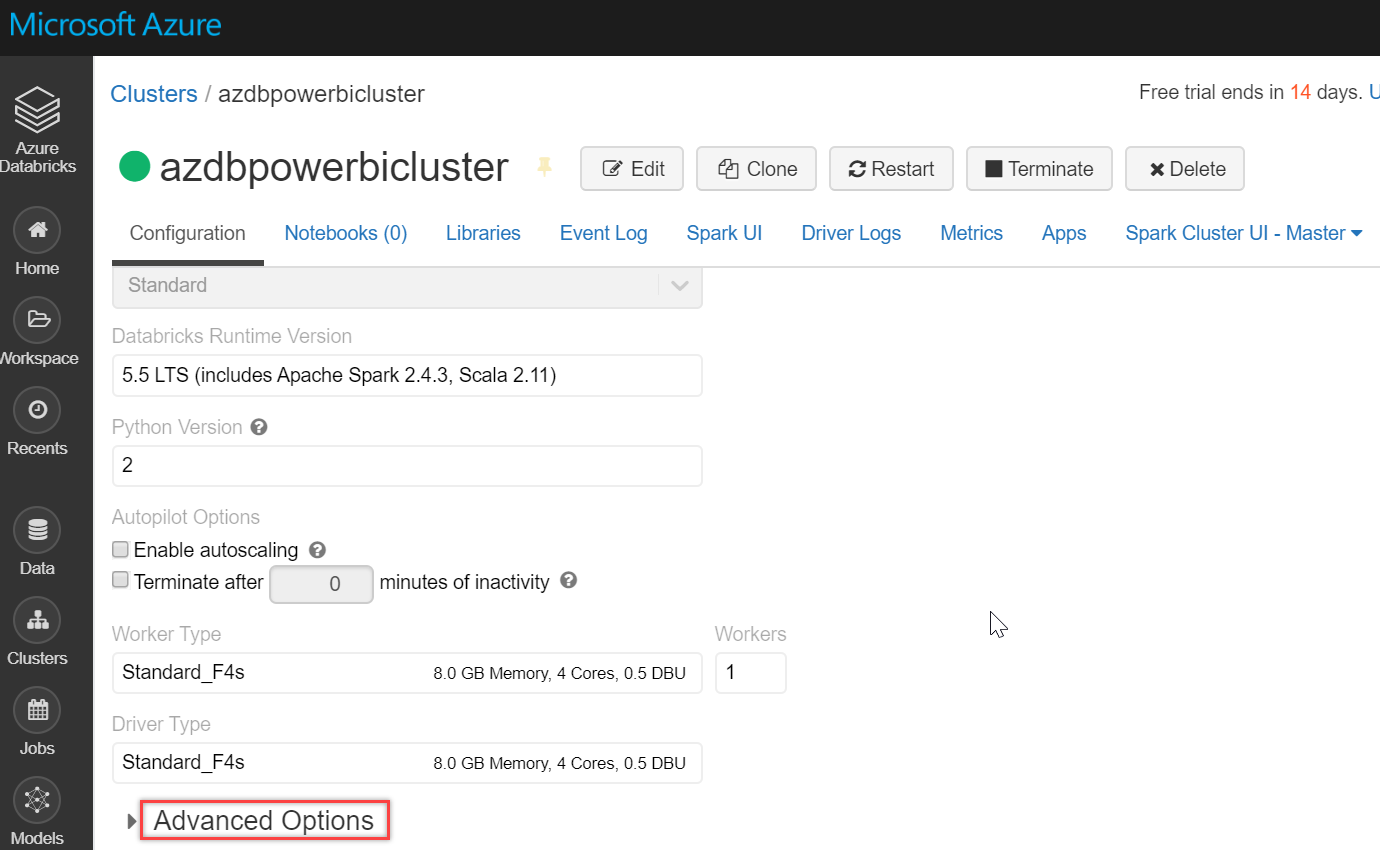Switch to the Spark UI tab
Screen dimensions: 1380x850
(725, 233)
